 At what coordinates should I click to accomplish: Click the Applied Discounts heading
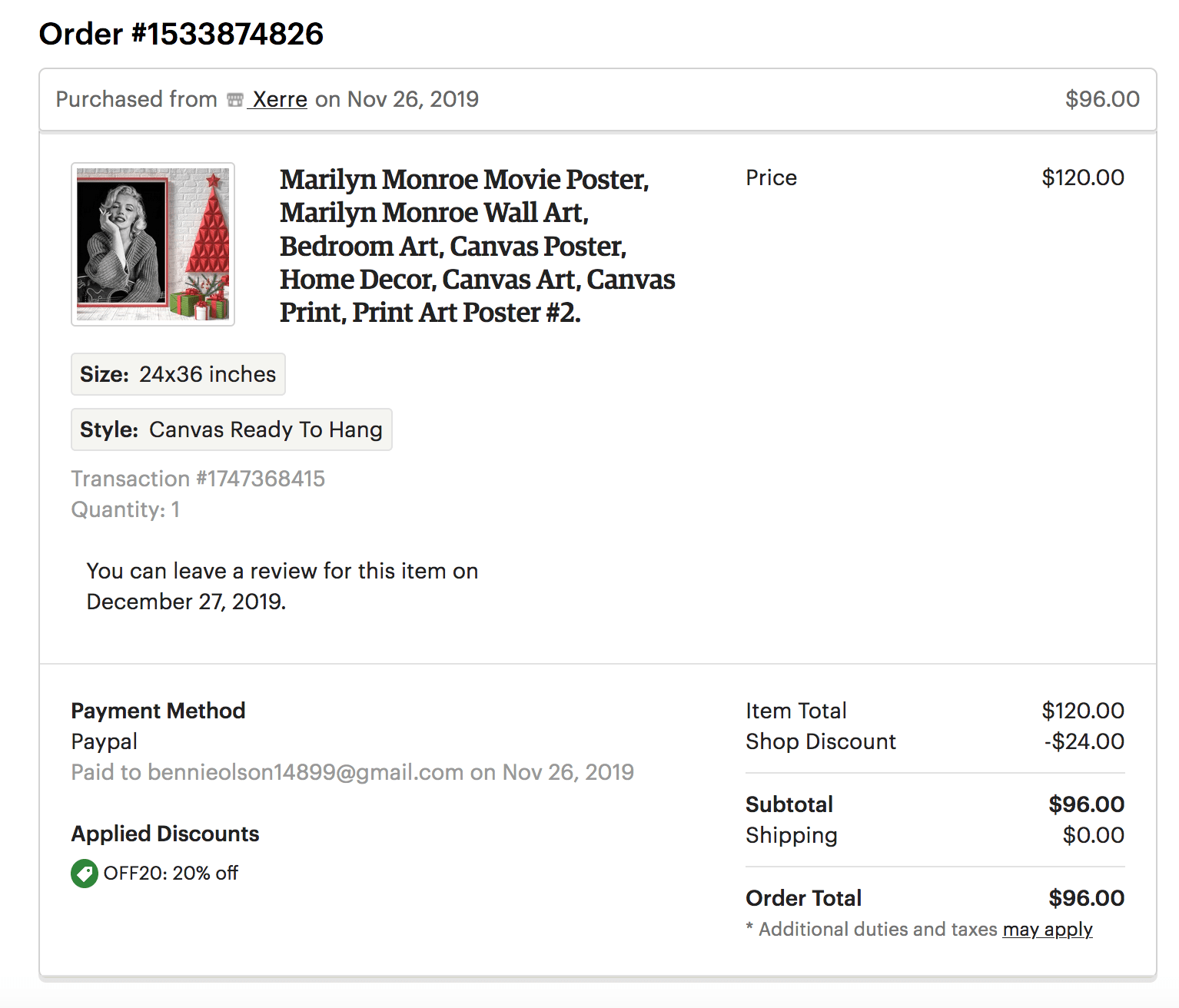[x=165, y=834]
